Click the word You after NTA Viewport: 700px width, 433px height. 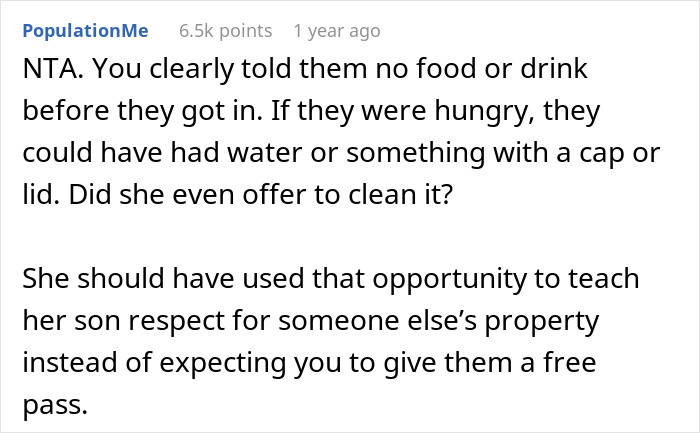(x=118, y=69)
